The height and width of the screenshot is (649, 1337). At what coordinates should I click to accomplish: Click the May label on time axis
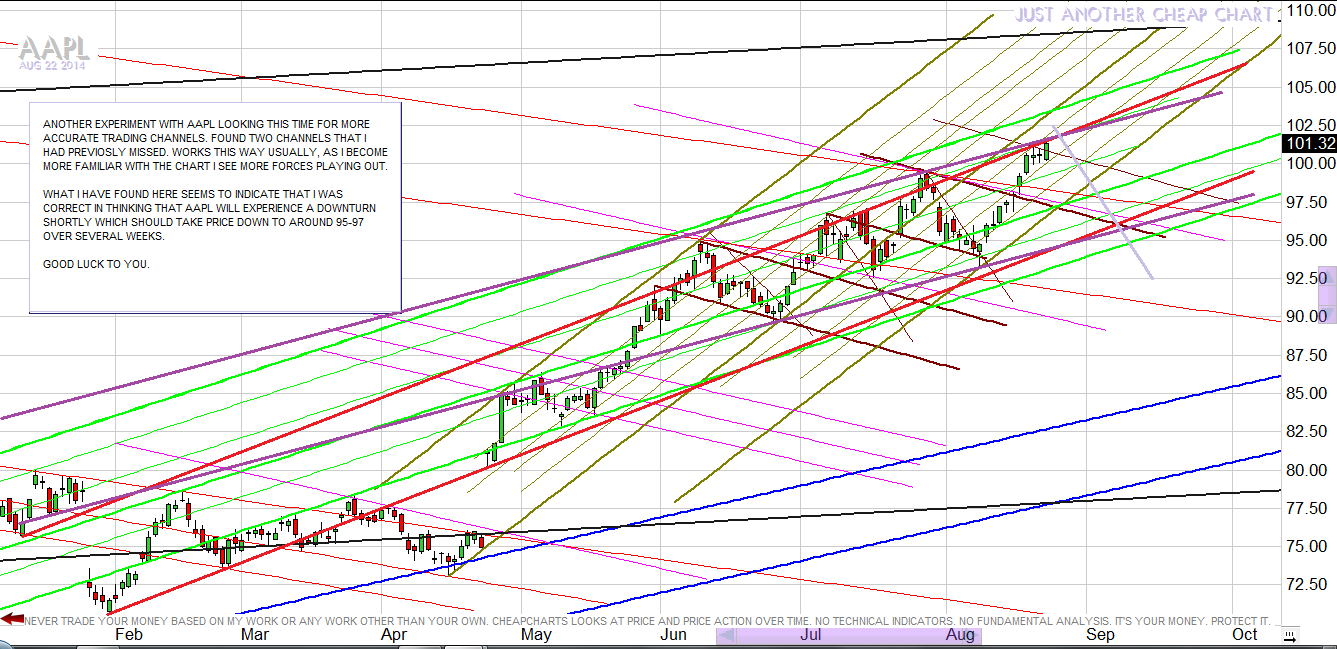coord(536,634)
